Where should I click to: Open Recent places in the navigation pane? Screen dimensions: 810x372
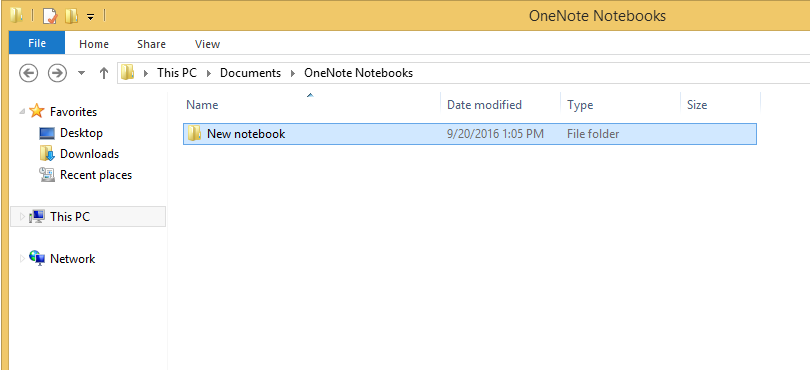click(x=96, y=175)
